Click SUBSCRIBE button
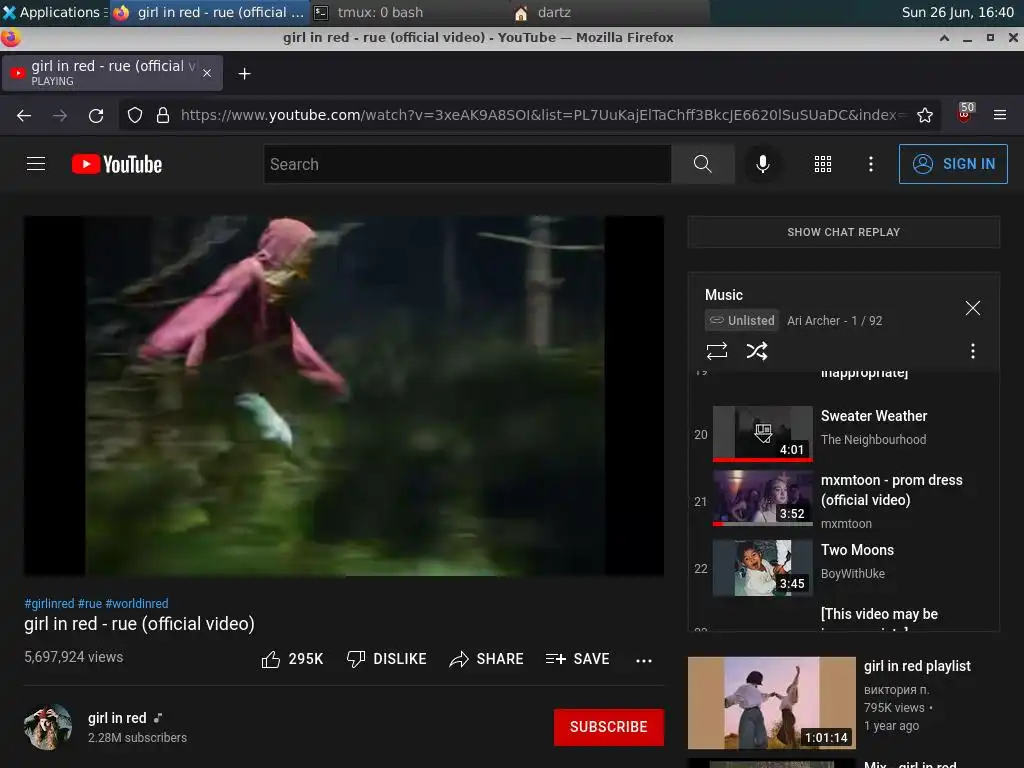This screenshot has height=768, width=1024. 609,727
